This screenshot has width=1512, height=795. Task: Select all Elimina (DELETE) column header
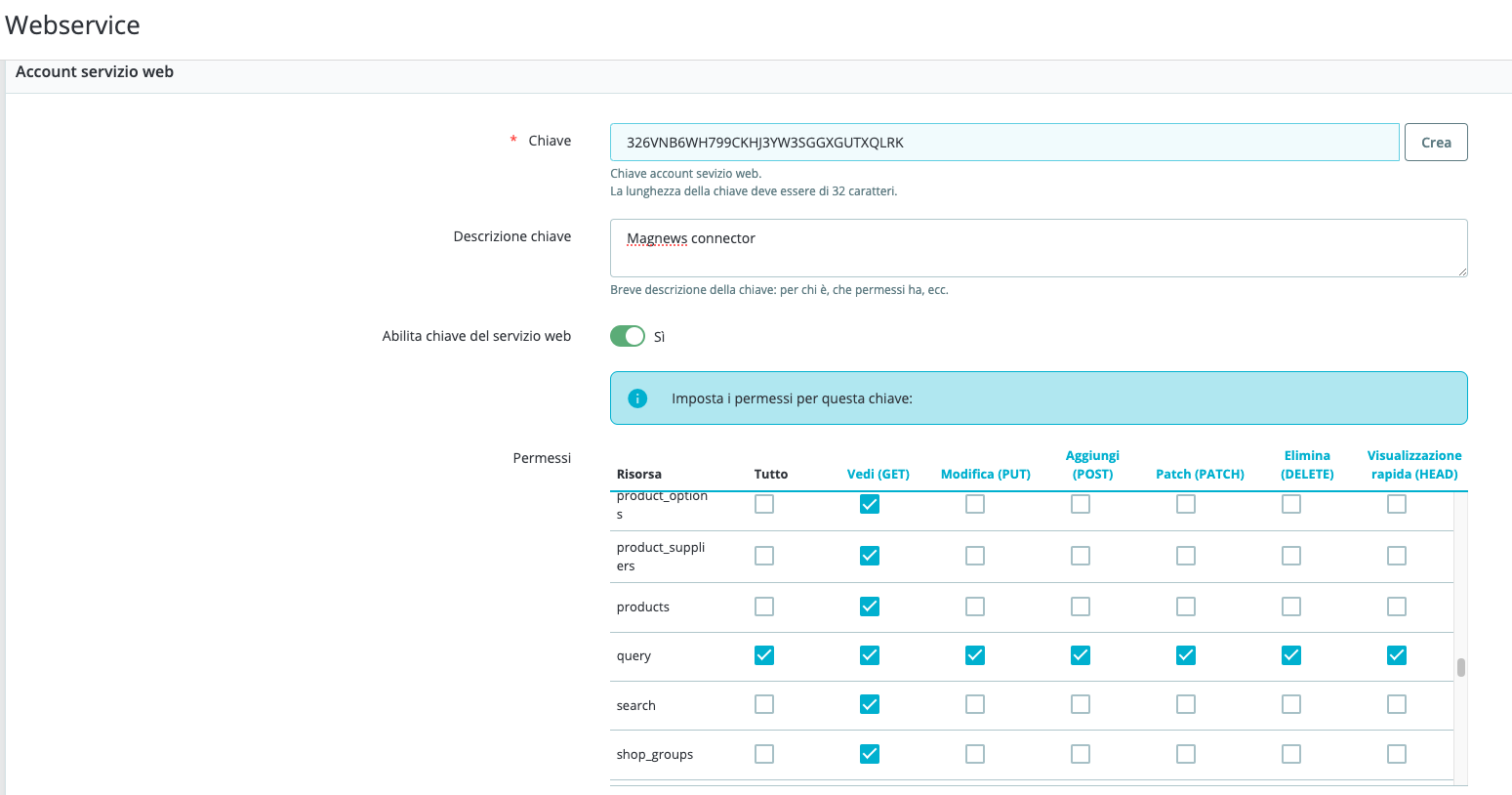coord(1307,465)
